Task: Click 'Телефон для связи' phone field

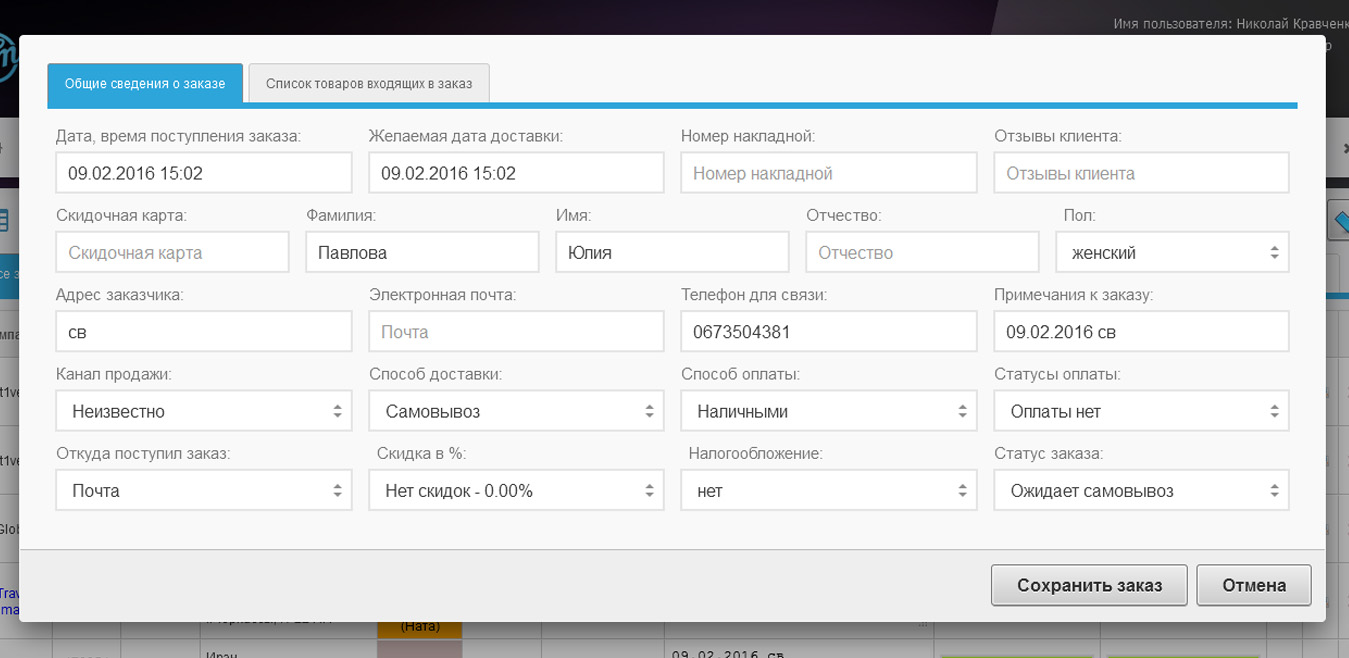Action: point(828,332)
